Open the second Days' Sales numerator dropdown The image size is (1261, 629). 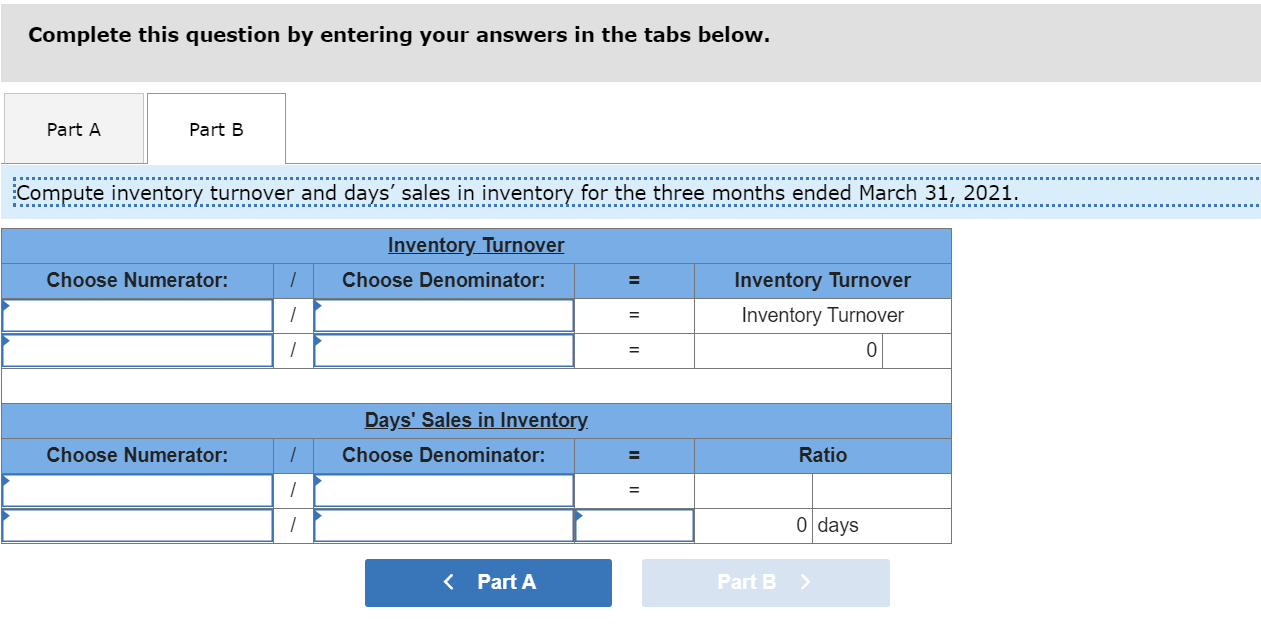pos(137,525)
